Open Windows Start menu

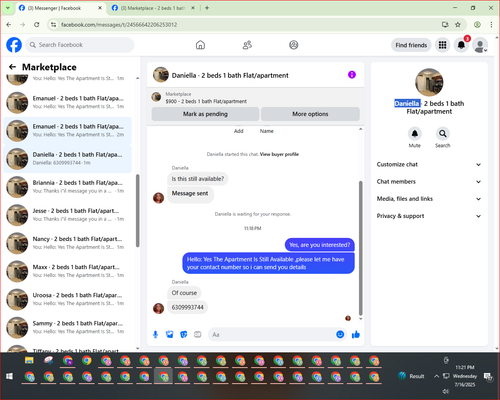9,376
